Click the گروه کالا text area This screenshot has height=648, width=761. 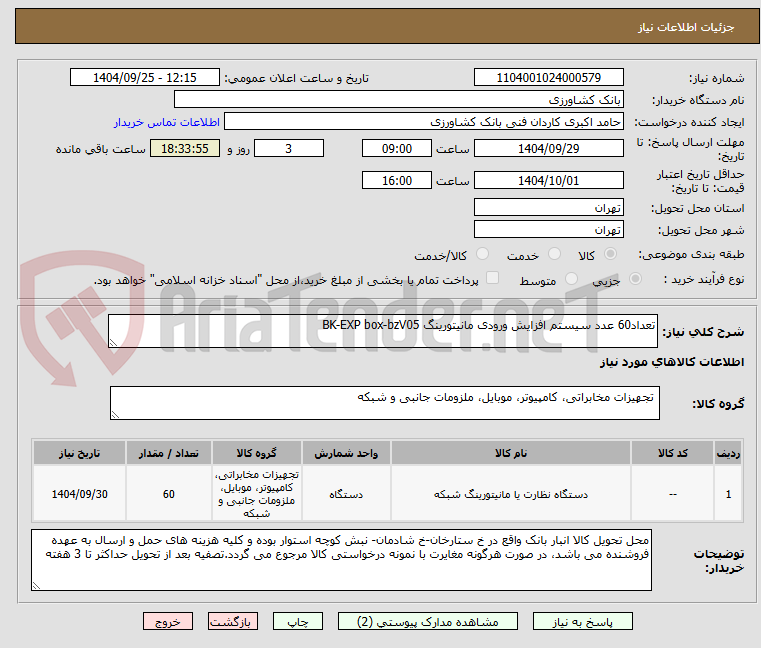[385, 403]
